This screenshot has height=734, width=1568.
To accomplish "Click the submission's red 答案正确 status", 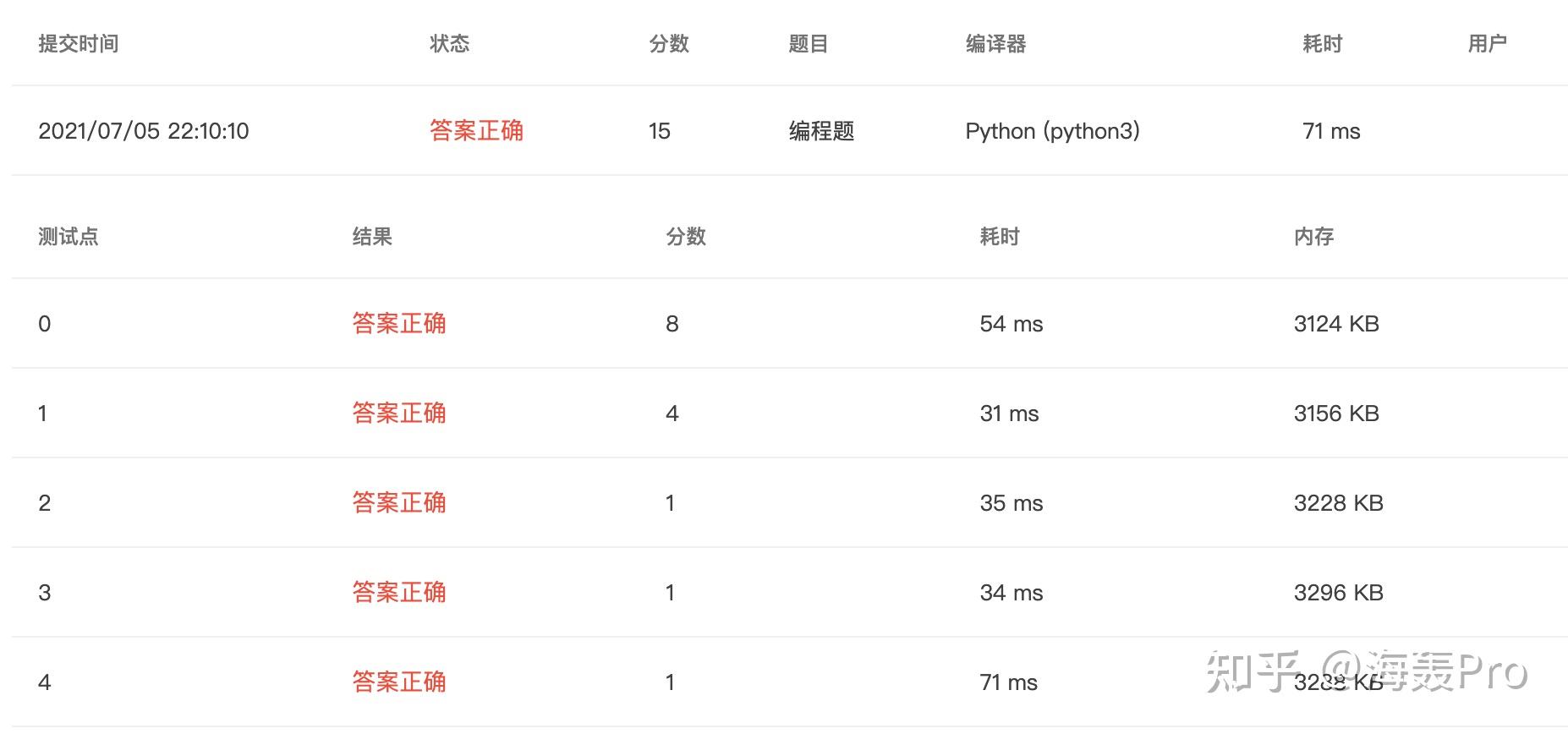I will [476, 131].
